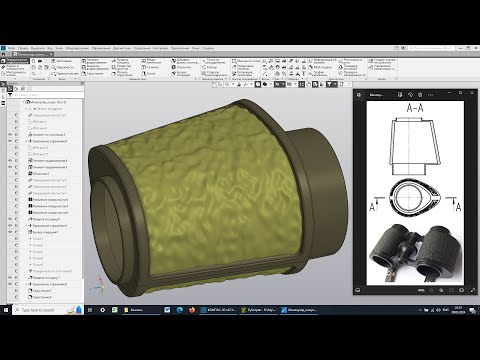Expand Начало координат tree node
This screenshot has width=480, height=360.
[x=26, y=109]
